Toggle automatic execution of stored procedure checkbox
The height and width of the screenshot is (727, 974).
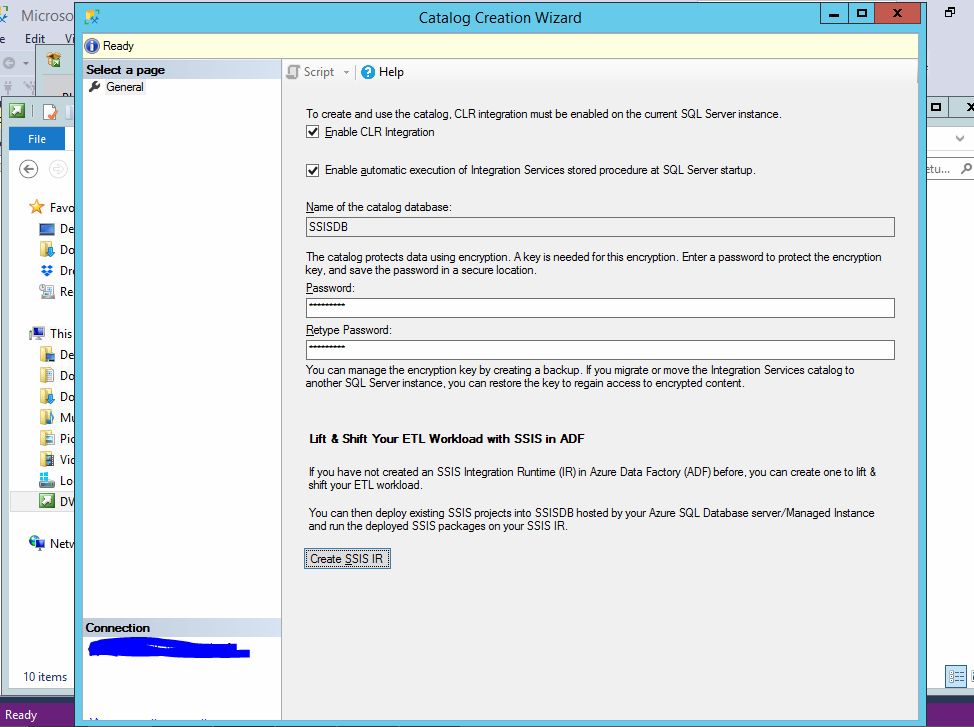(x=312, y=170)
